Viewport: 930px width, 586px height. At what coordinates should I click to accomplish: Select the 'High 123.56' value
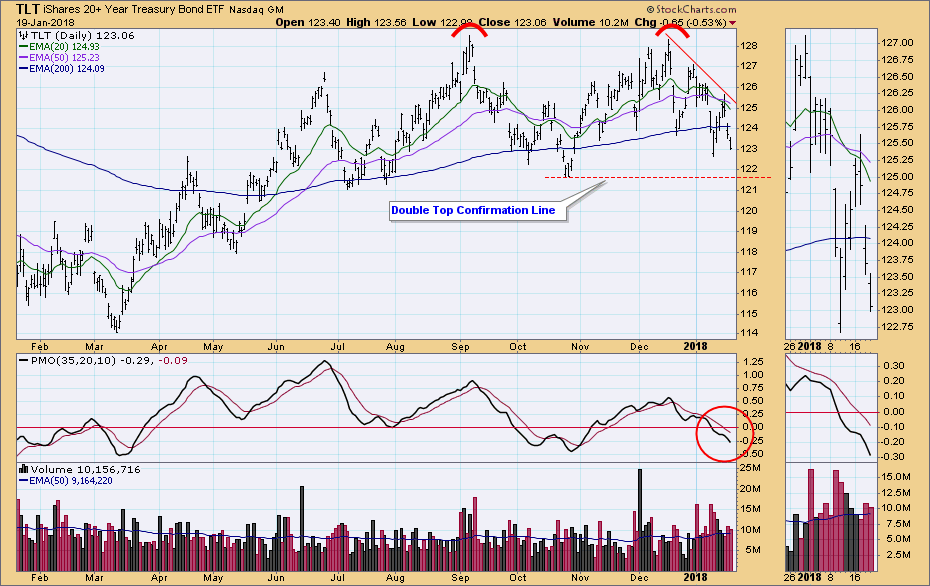tap(376, 23)
